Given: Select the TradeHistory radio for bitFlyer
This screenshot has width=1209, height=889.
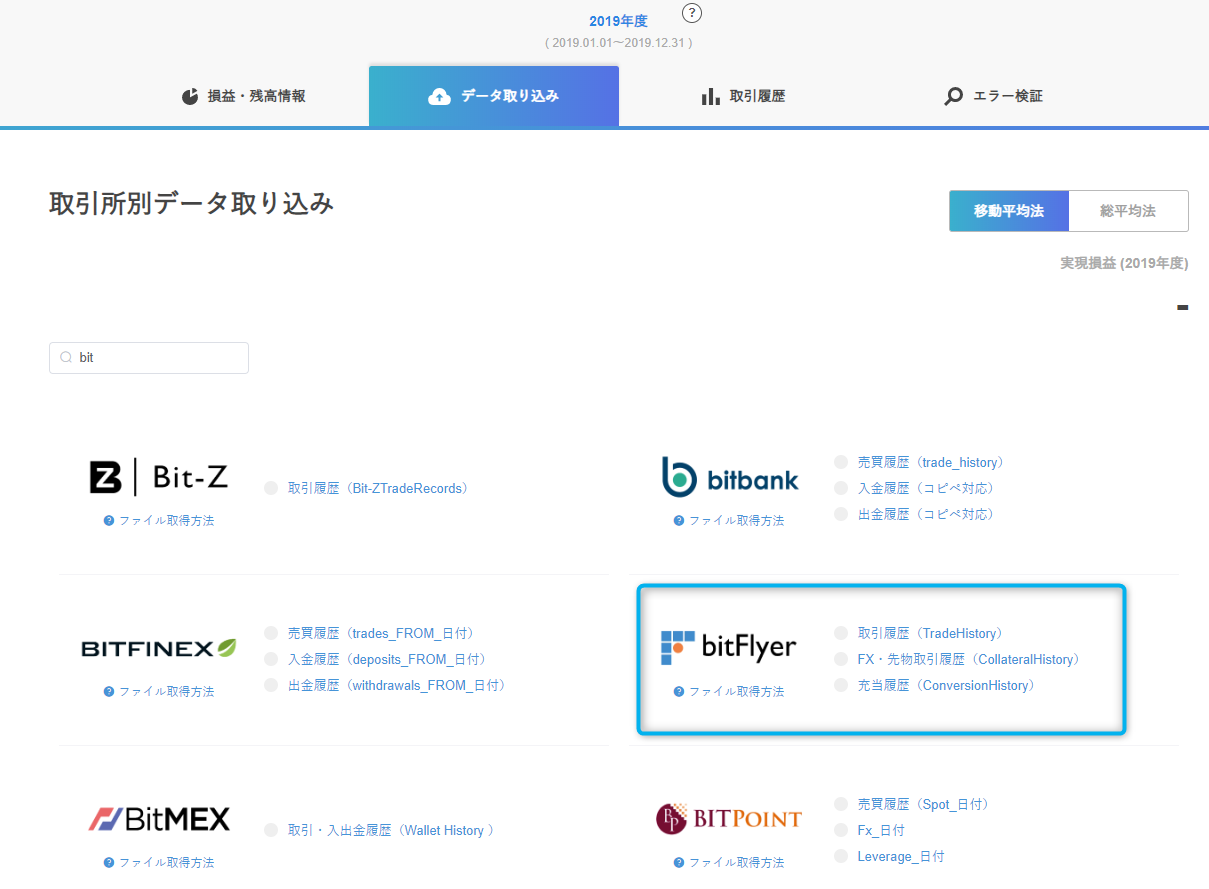Looking at the screenshot, I should coord(839,633).
